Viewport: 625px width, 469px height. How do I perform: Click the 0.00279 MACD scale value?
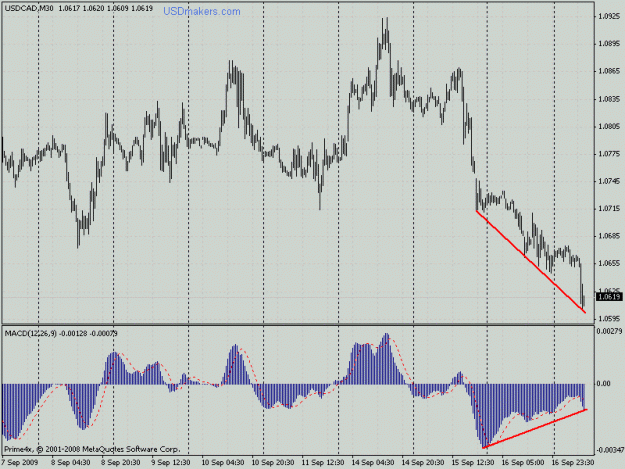tap(610, 331)
